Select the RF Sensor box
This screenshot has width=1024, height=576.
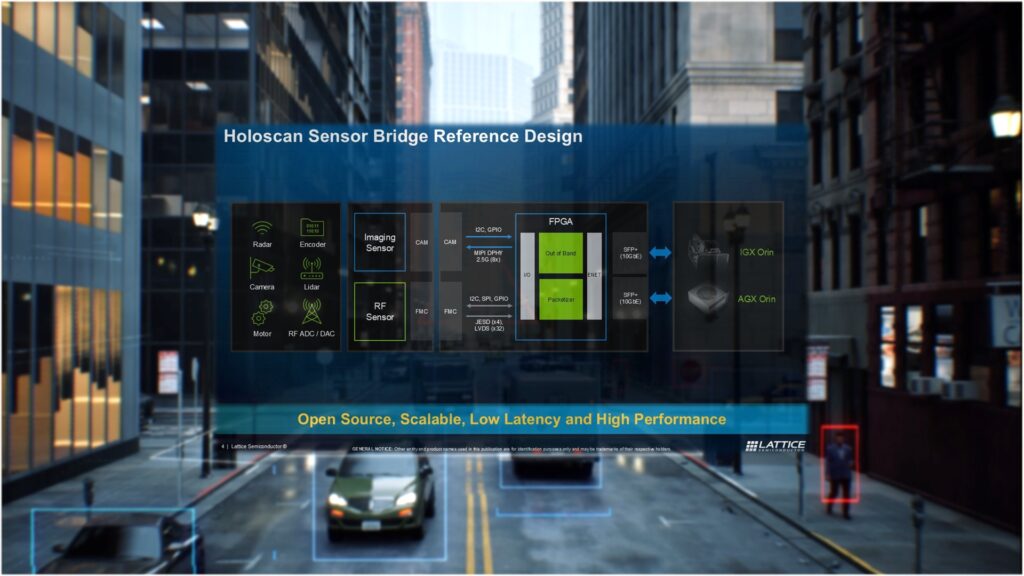point(379,312)
